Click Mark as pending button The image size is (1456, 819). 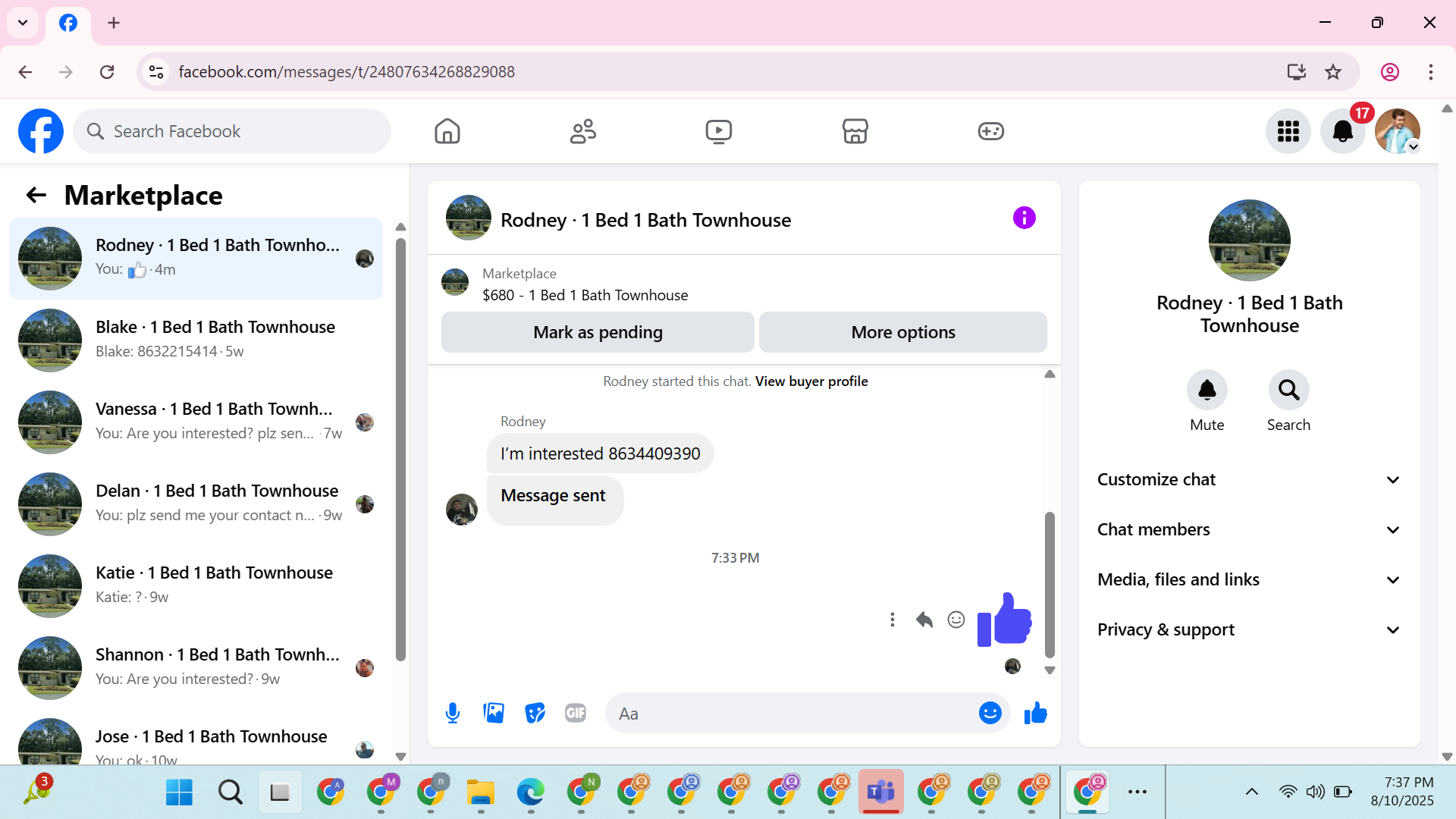598,332
